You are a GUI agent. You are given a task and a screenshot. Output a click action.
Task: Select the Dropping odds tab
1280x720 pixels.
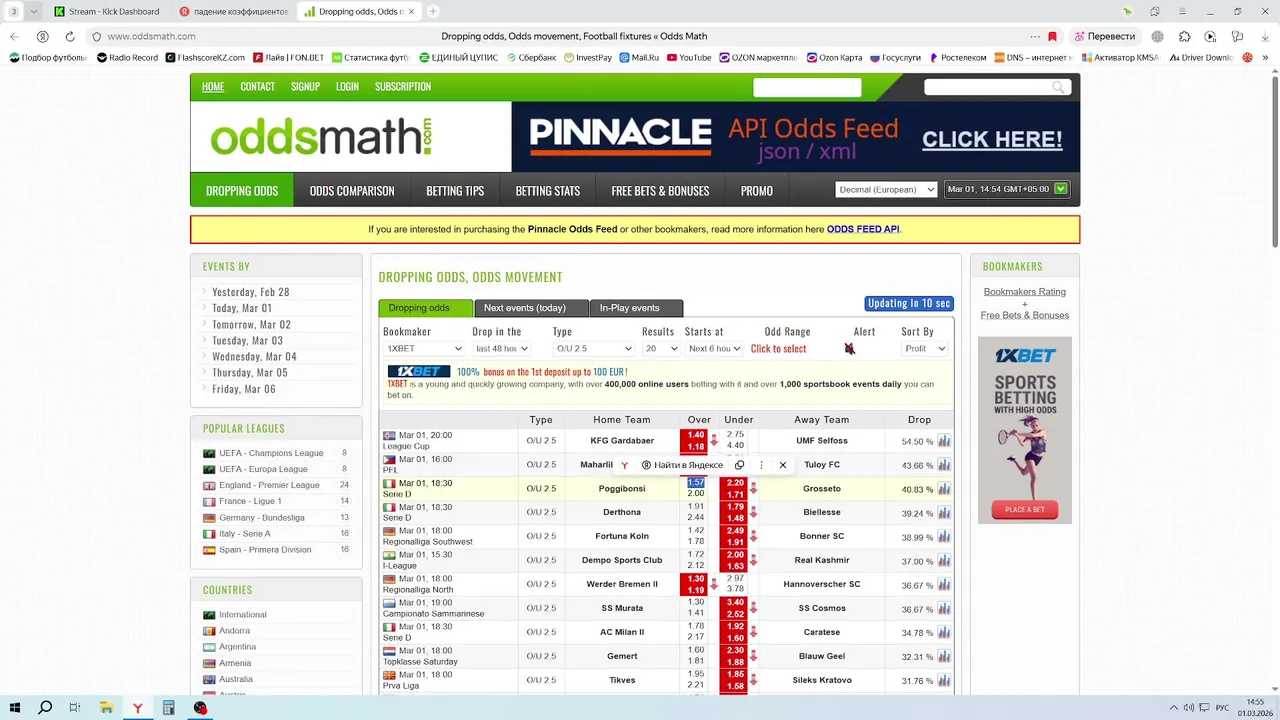(425, 308)
